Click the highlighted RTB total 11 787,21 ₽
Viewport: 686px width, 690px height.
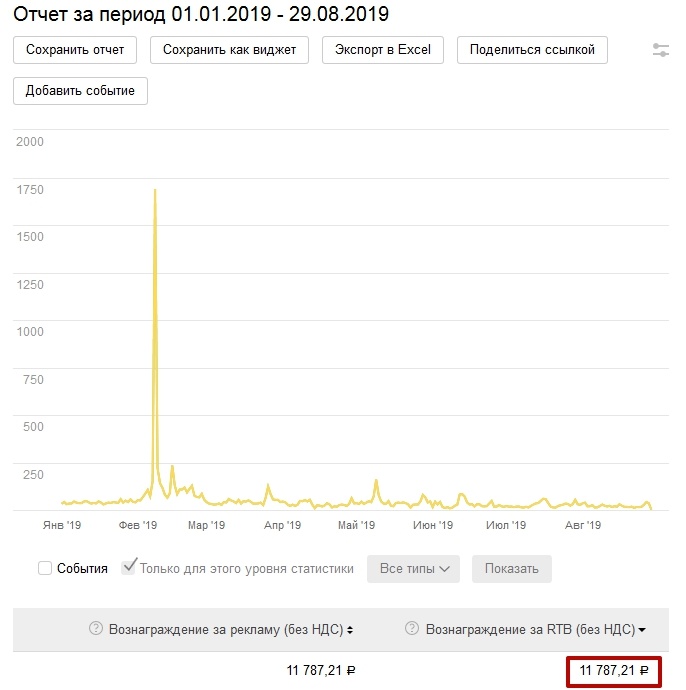point(614,671)
